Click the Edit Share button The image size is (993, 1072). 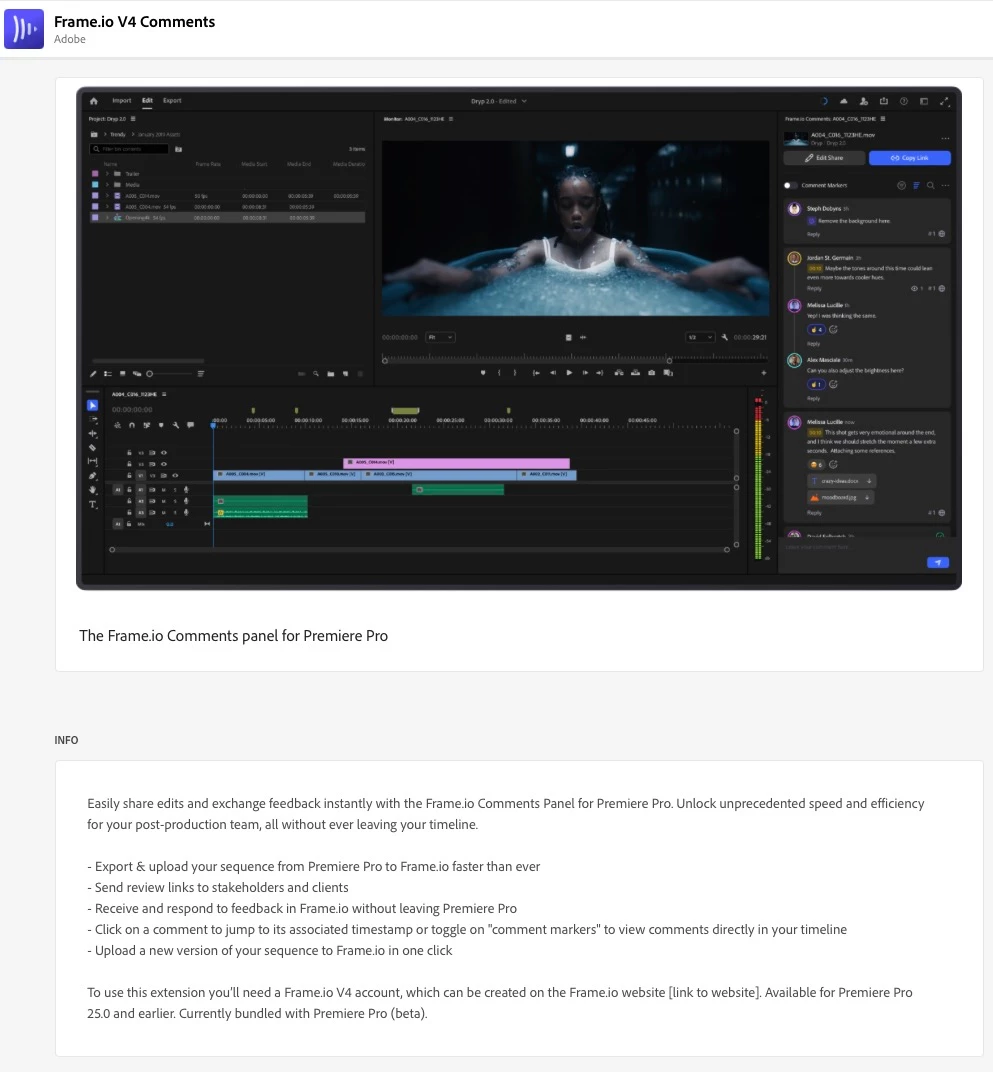pyautogui.click(x=823, y=158)
